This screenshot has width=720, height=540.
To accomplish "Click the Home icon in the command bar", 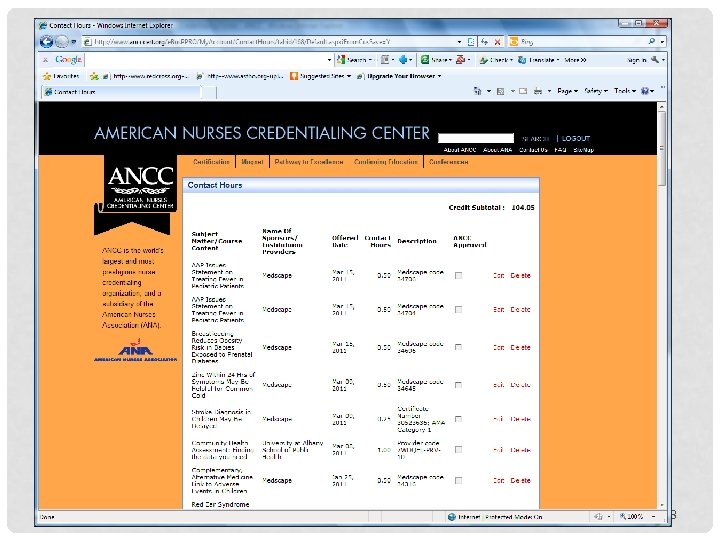I will 478,91.
